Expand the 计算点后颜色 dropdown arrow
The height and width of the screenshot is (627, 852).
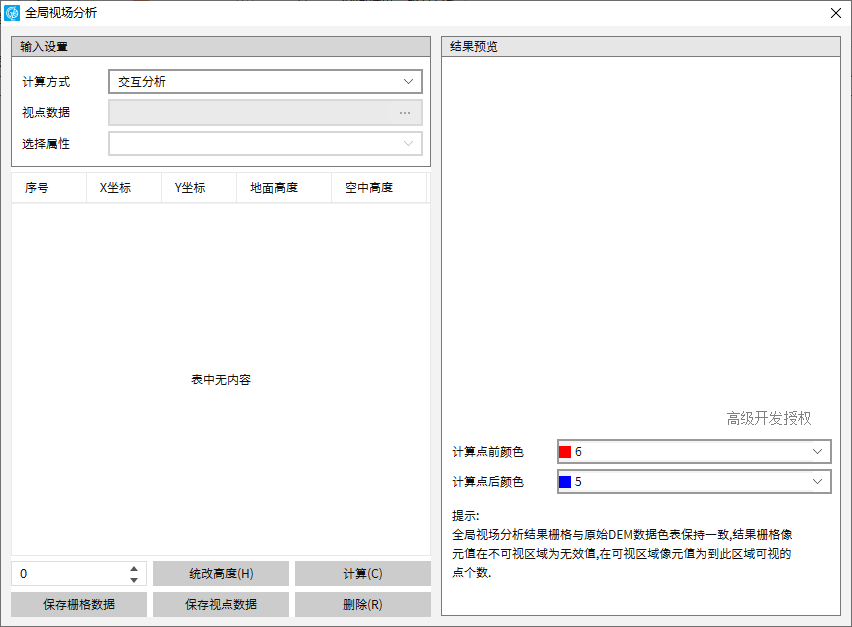tap(817, 482)
